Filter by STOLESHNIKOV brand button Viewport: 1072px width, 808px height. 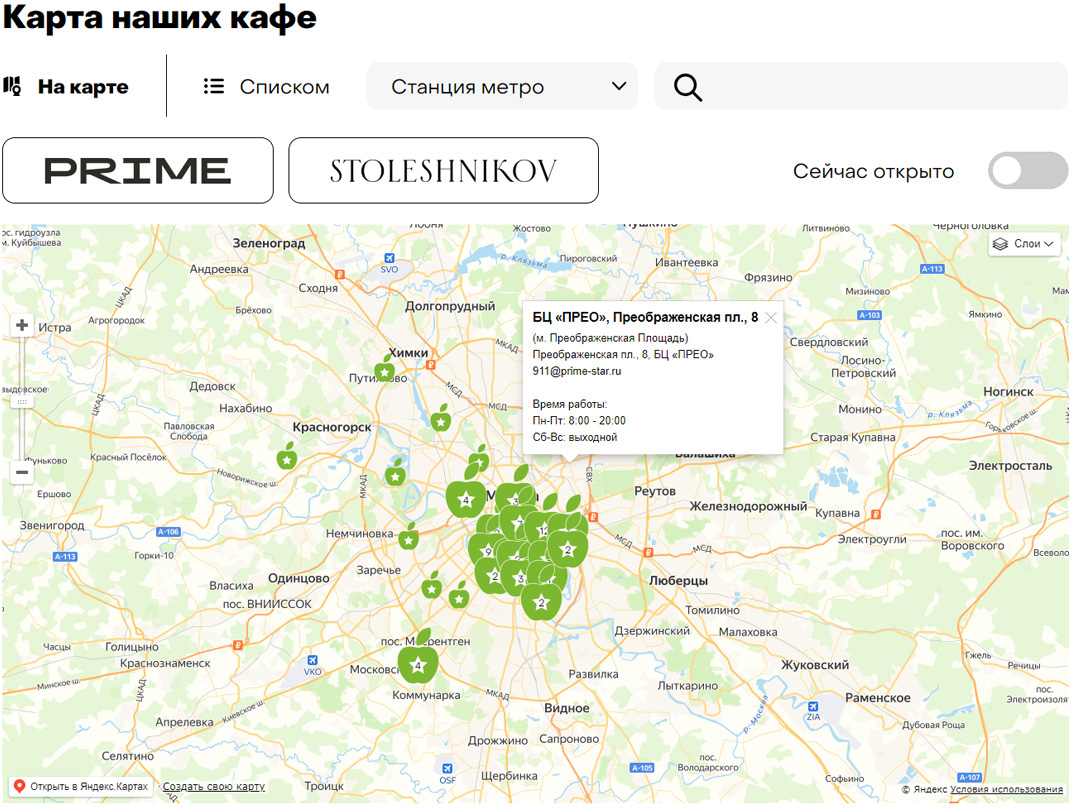(x=443, y=171)
